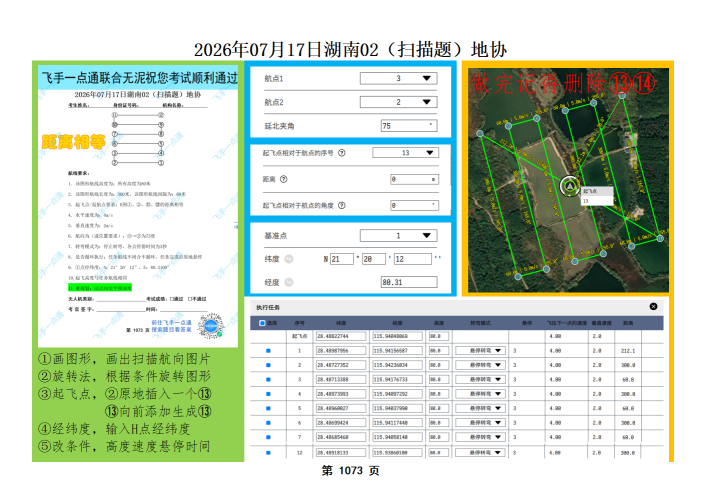The image size is (701, 496).
Task: Open the 基准点 dropdown showing 1
Action: 398,236
